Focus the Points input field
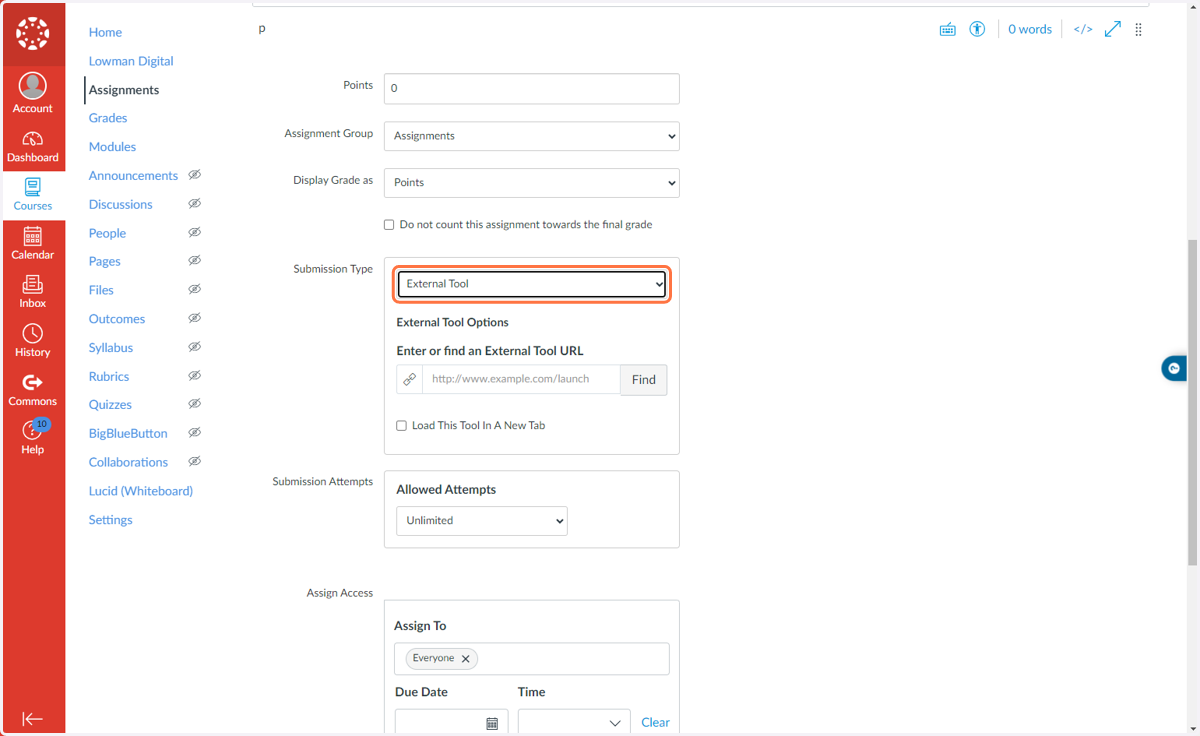Screen dimensions: 1200x736 point(532,88)
